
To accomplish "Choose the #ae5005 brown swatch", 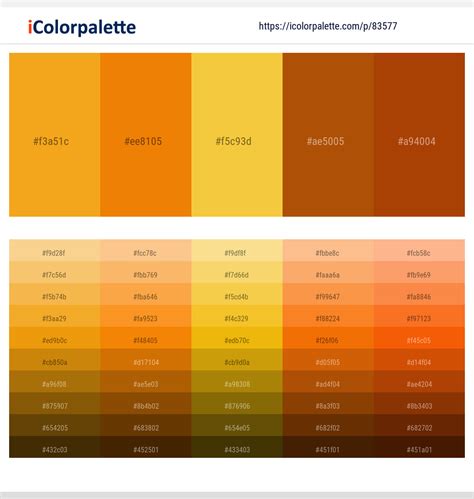I will click(328, 135).
